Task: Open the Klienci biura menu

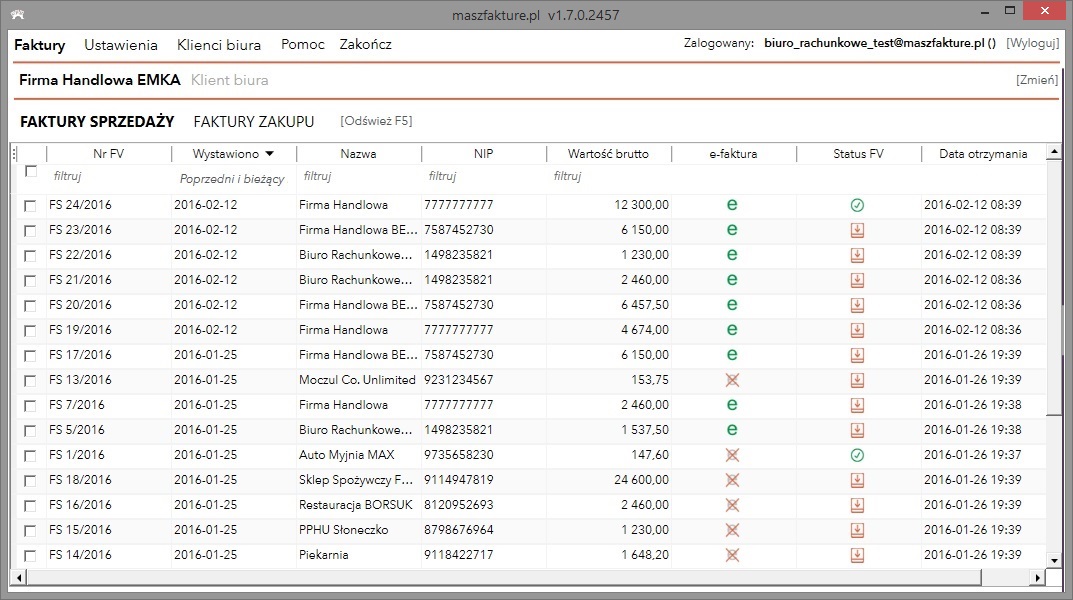Action: (219, 45)
